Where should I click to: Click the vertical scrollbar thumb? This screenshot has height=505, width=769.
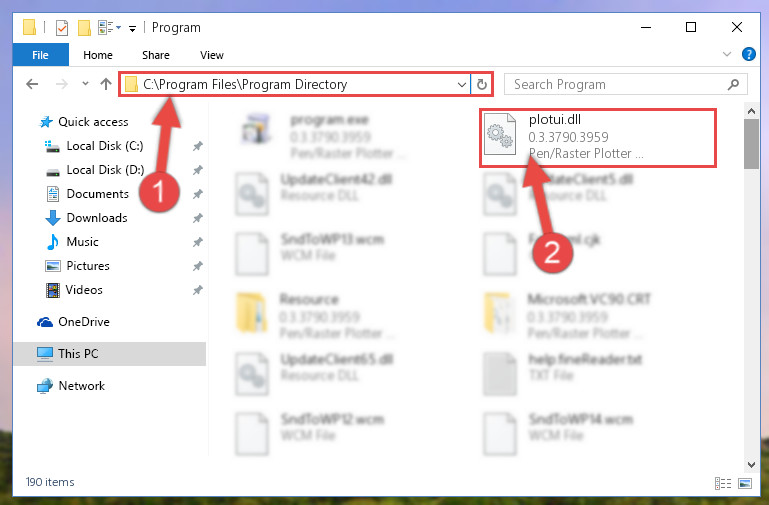751,144
